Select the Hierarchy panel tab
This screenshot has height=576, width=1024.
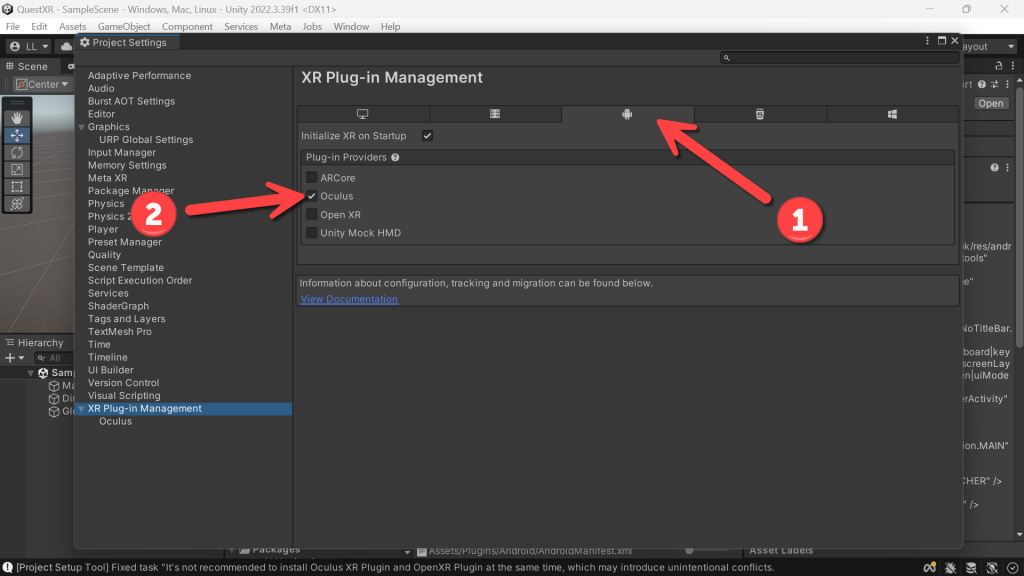35,343
